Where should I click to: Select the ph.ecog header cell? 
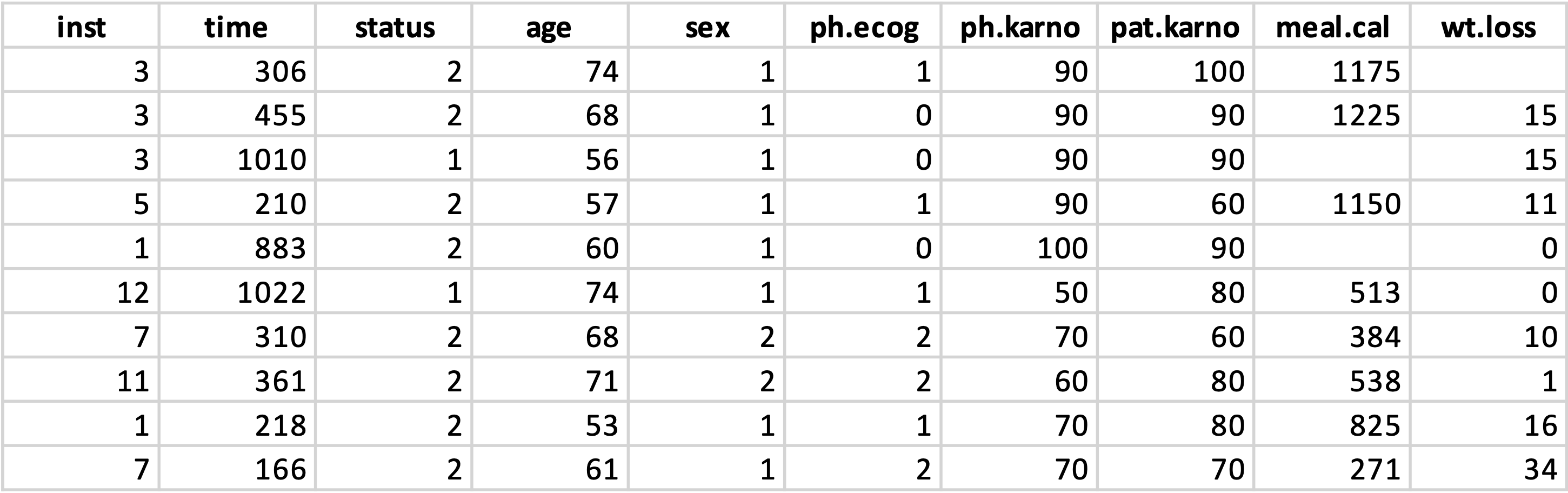[863, 25]
